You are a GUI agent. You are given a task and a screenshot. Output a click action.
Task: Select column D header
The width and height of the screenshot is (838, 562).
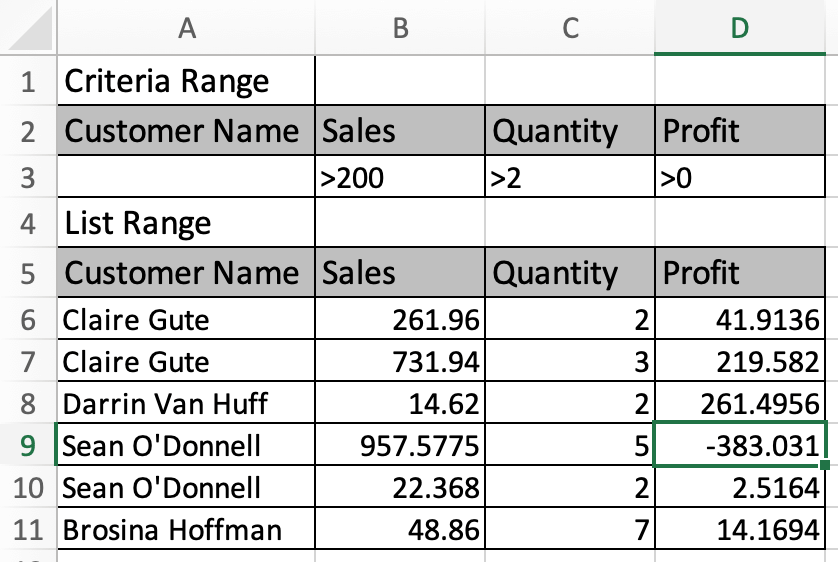(x=740, y=27)
